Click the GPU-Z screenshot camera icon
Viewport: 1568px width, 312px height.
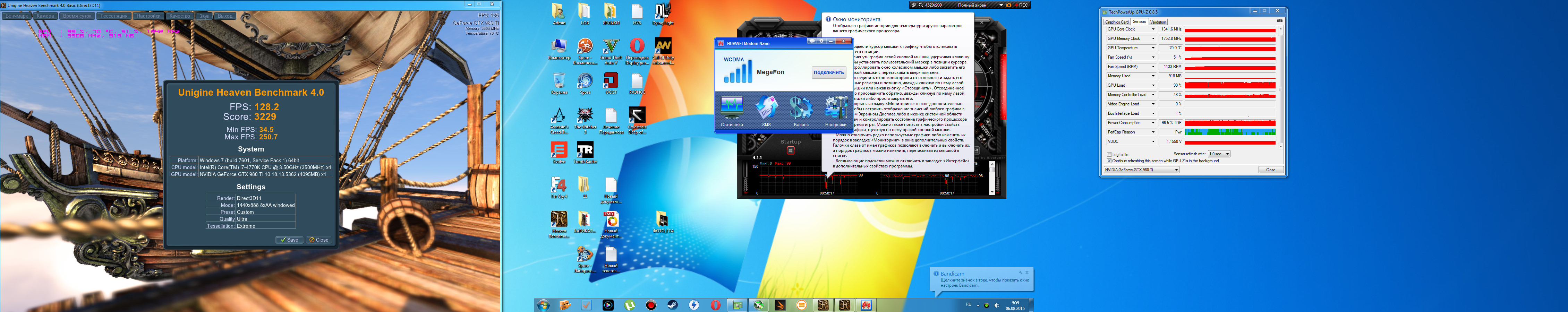pyautogui.click(x=1279, y=21)
